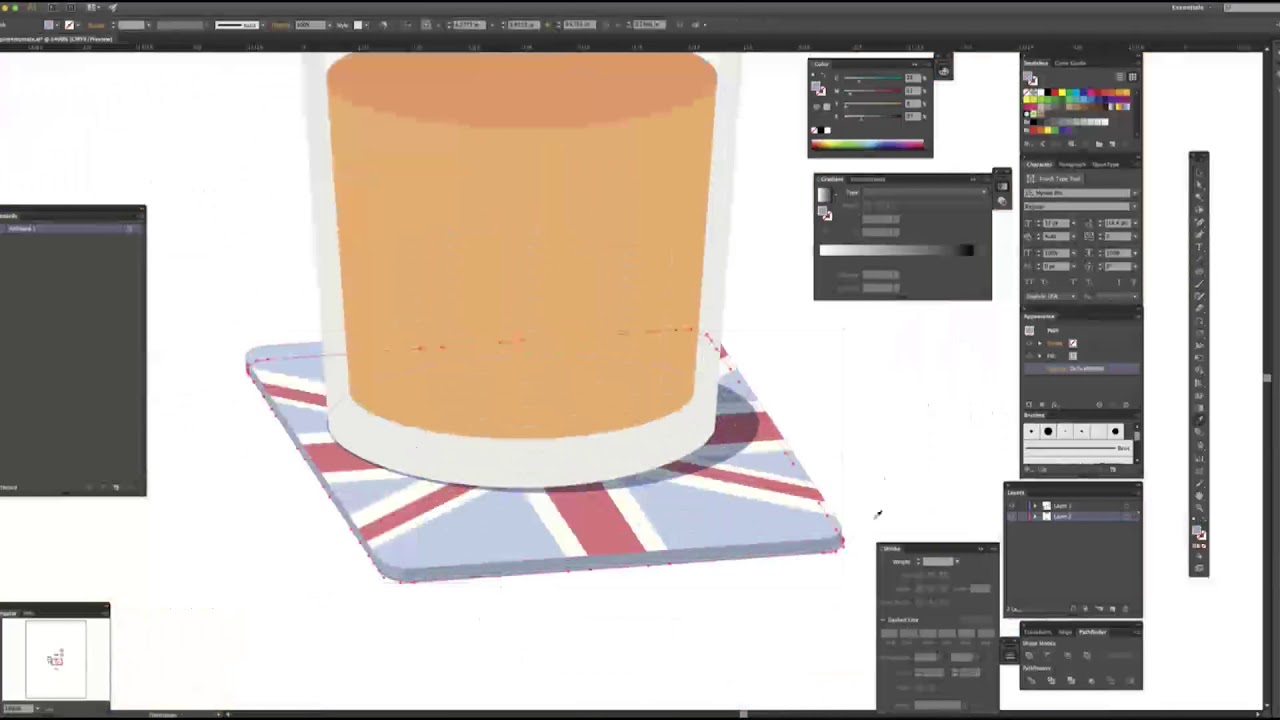Image resolution: width=1280 pixels, height=720 pixels.
Task: Click the Merge pathfinder icon
Action: pos(1071,680)
